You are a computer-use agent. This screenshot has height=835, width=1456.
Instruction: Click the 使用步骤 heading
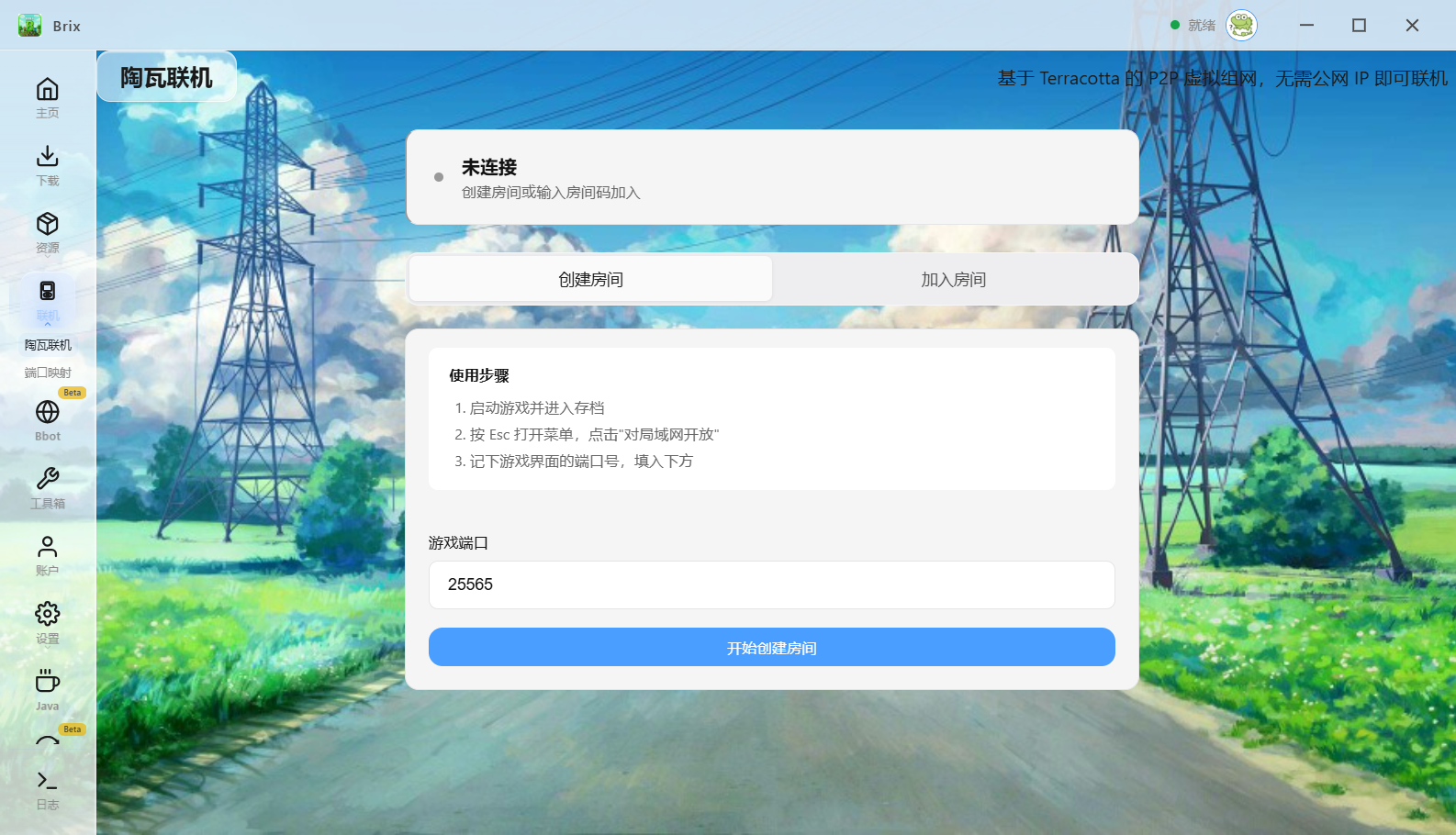[479, 375]
